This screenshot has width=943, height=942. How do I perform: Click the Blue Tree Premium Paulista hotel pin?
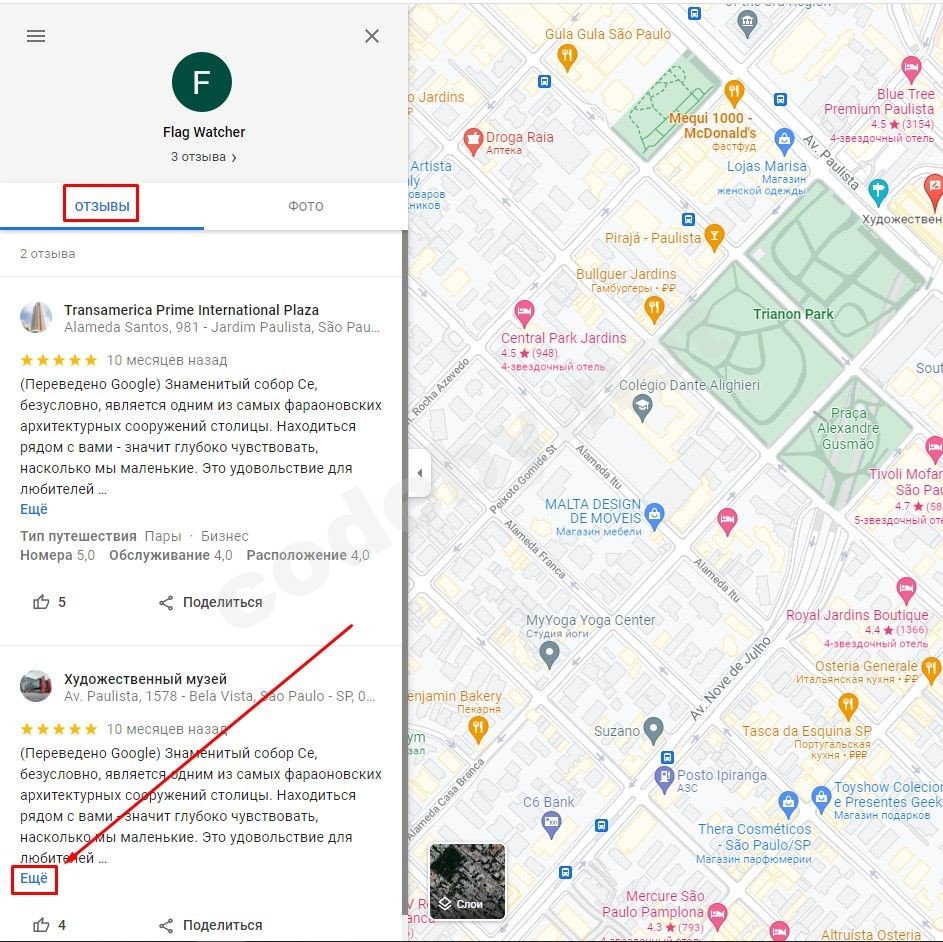pyautogui.click(x=911, y=68)
